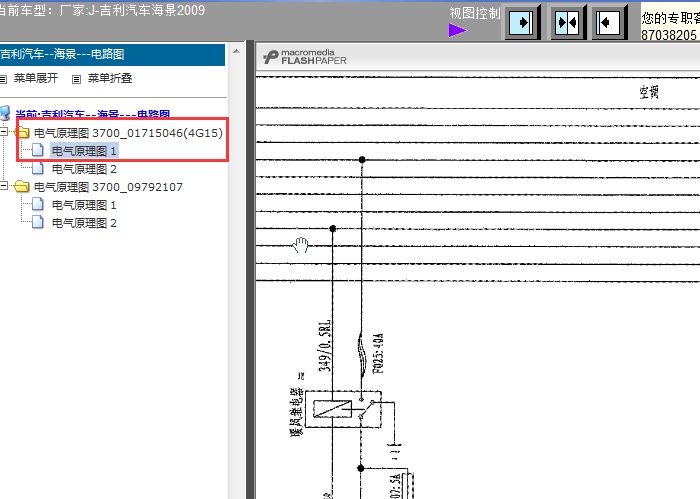Image resolution: width=700 pixels, height=499 pixels.
Task: Click the F023:40A fuse label
Action: [378, 353]
